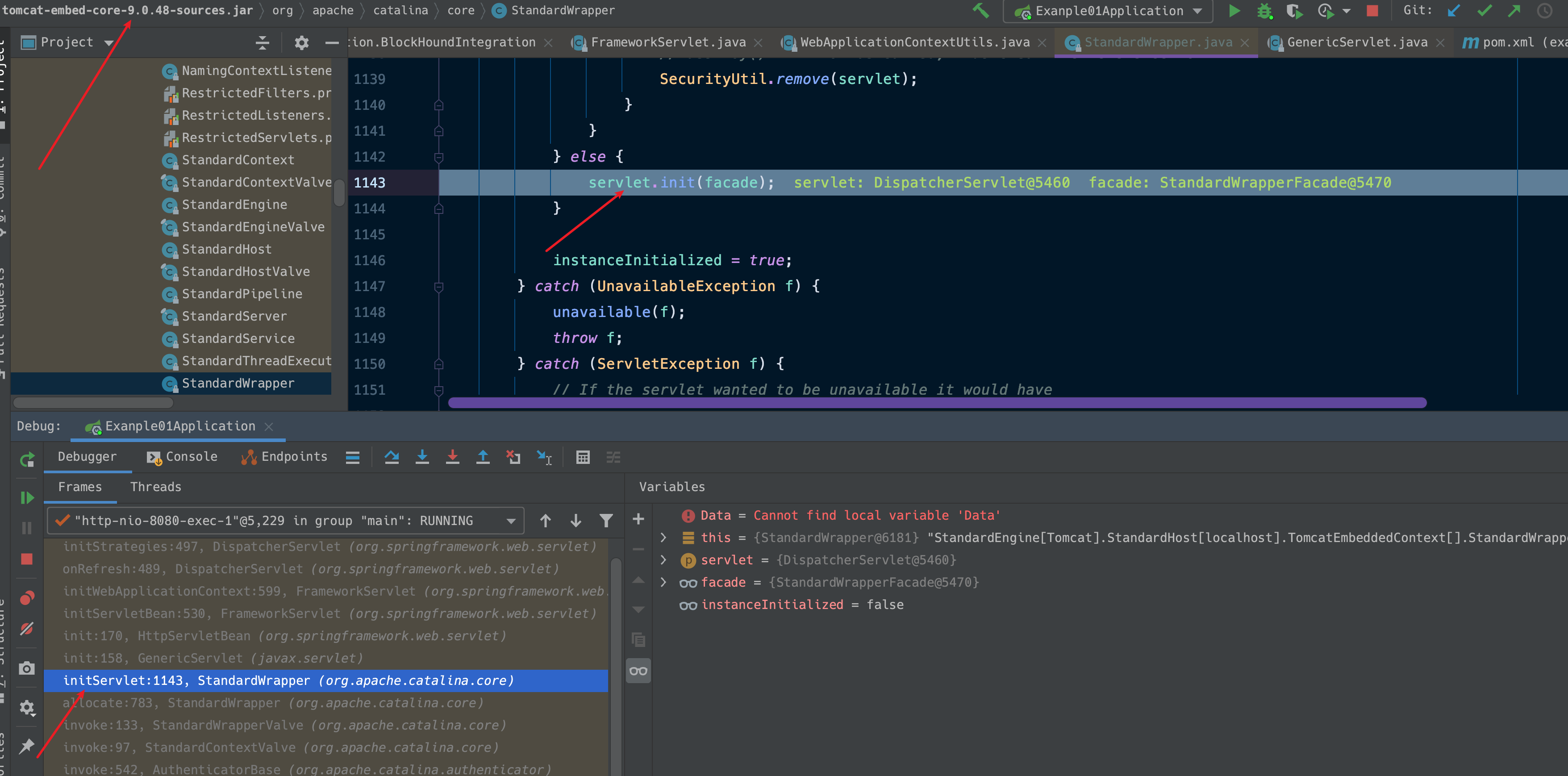This screenshot has width=1568, height=776.
Task: Click the editor's horizontal purple scrollbar
Action: click(x=938, y=402)
